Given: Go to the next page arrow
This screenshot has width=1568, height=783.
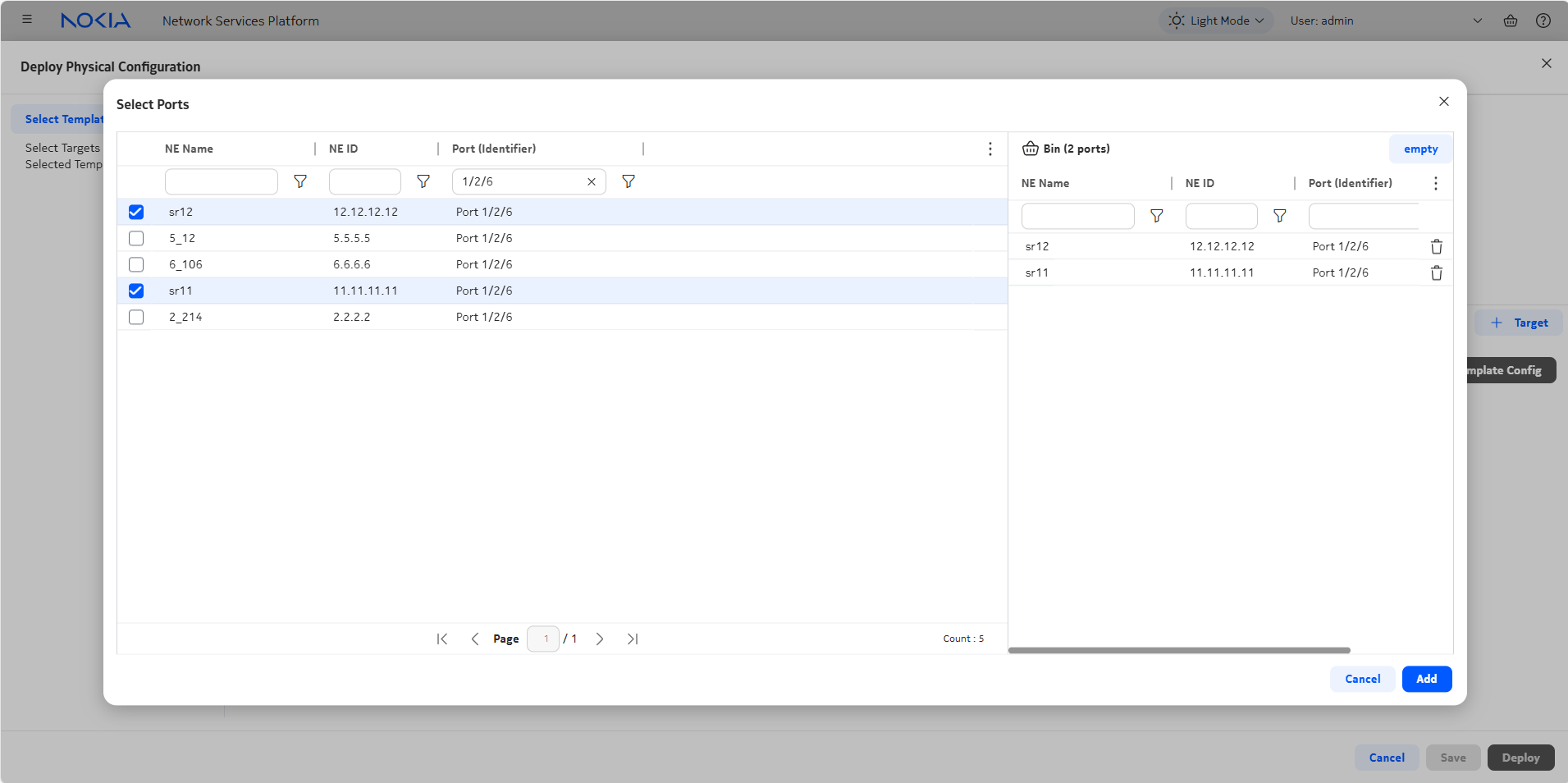Looking at the screenshot, I should pos(600,639).
